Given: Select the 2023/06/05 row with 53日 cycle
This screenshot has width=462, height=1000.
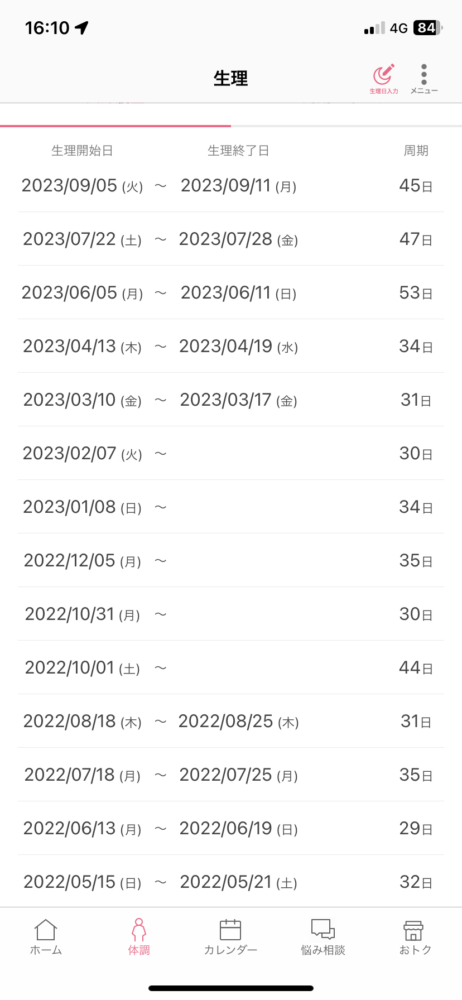Looking at the screenshot, I should pos(231,293).
